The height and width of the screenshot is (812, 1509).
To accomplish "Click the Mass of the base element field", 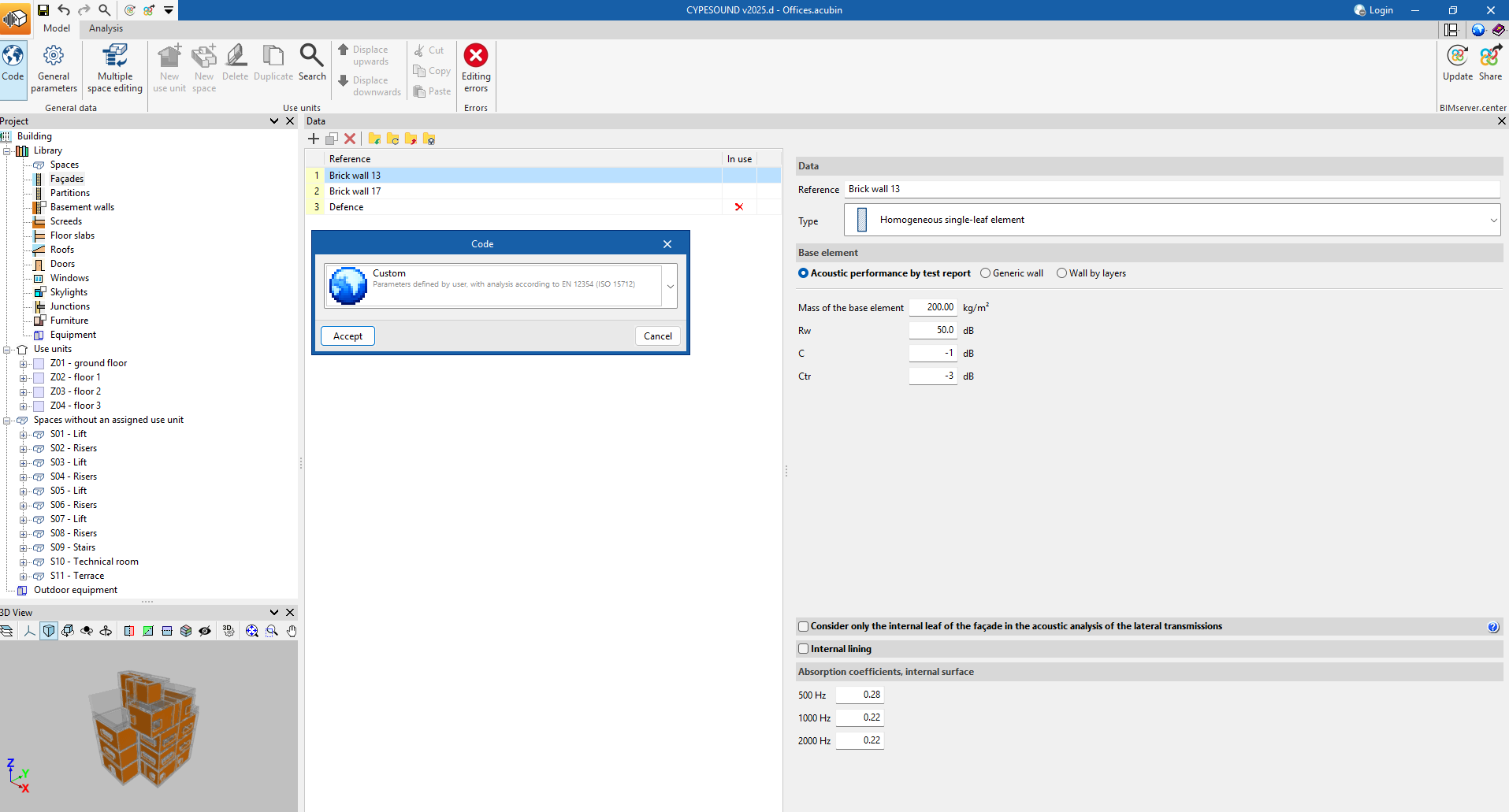I will pyautogui.click(x=933, y=307).
